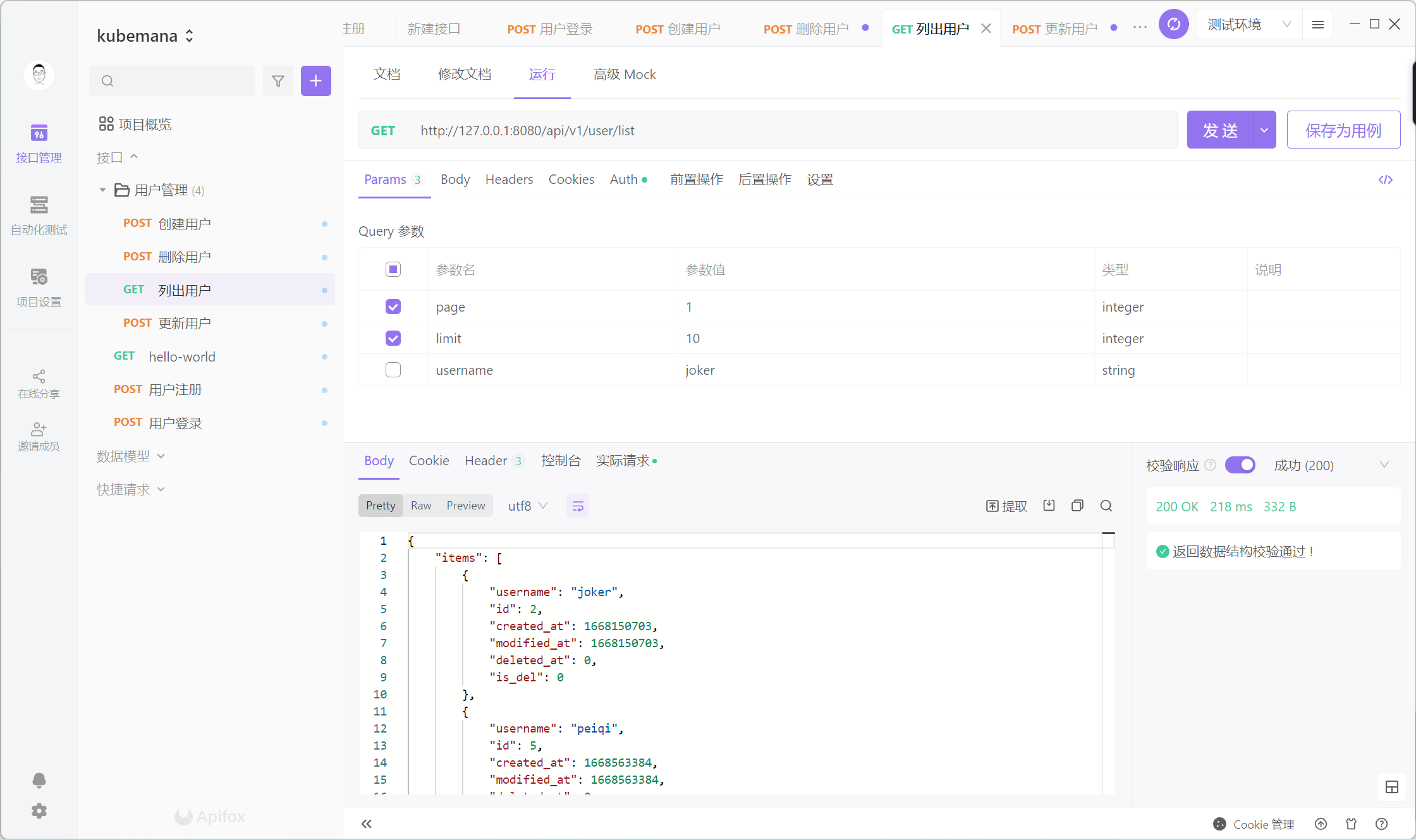Open the settings gear icon in sidebar
This screenshot has width=1416, height=840.
pos(39,811)
